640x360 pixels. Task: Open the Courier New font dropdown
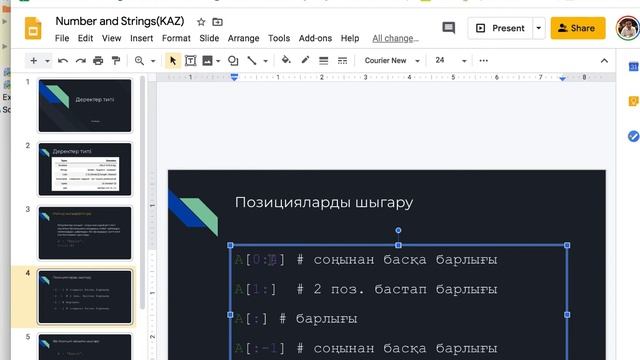392,60
